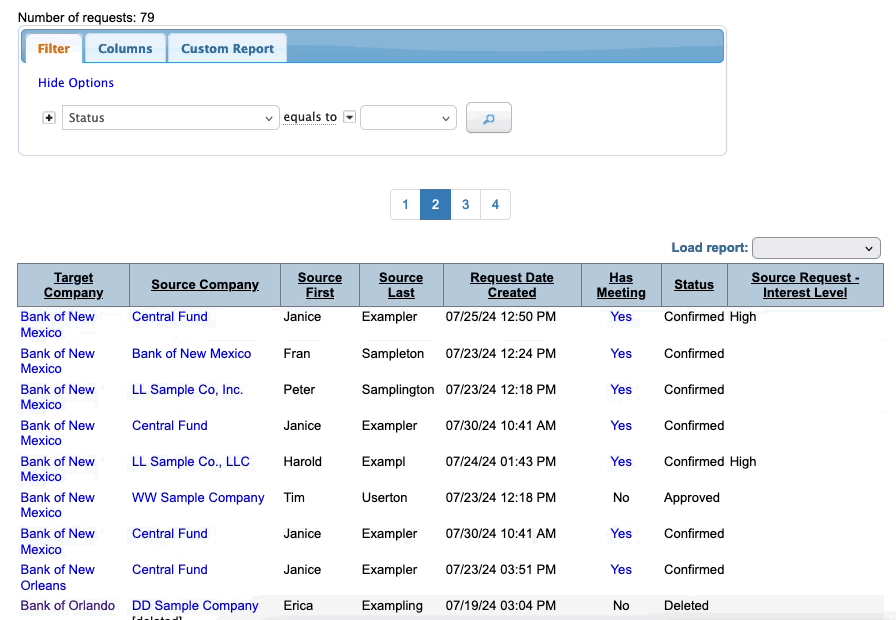Expand the filter value dropdown
Image resolution: width=896 pixels, height=620 pixels.
point(408,118)
